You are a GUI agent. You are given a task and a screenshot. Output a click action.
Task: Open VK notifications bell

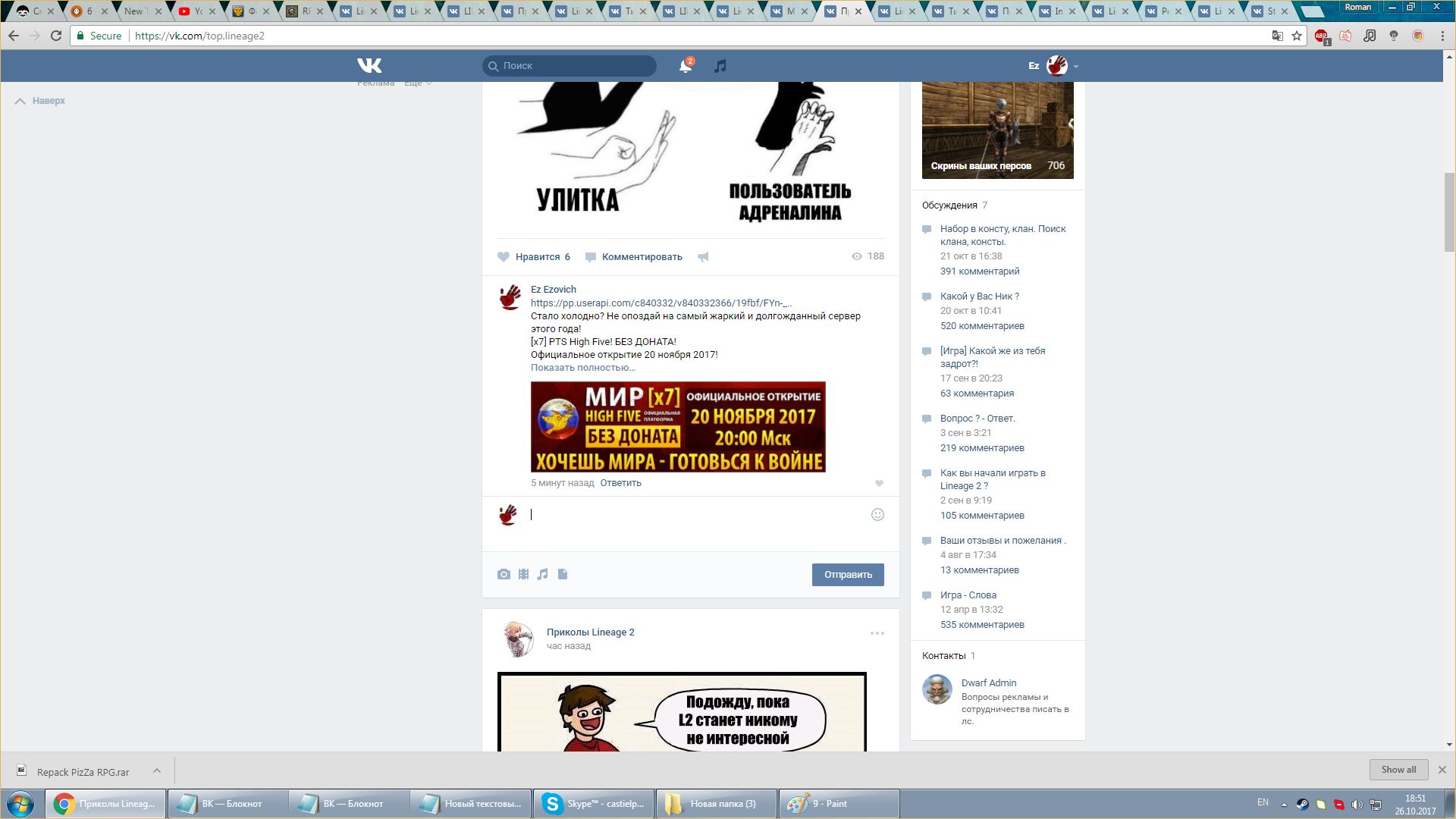point(685,67)
